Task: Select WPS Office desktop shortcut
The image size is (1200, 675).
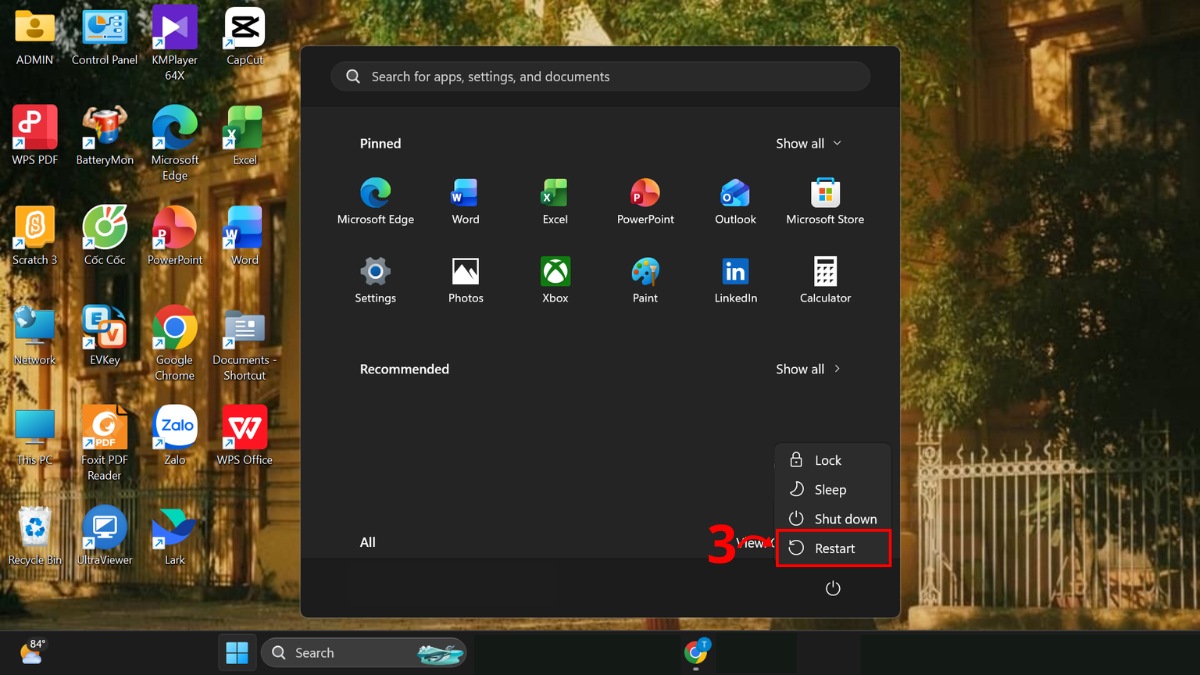Action: click(245, 436)
